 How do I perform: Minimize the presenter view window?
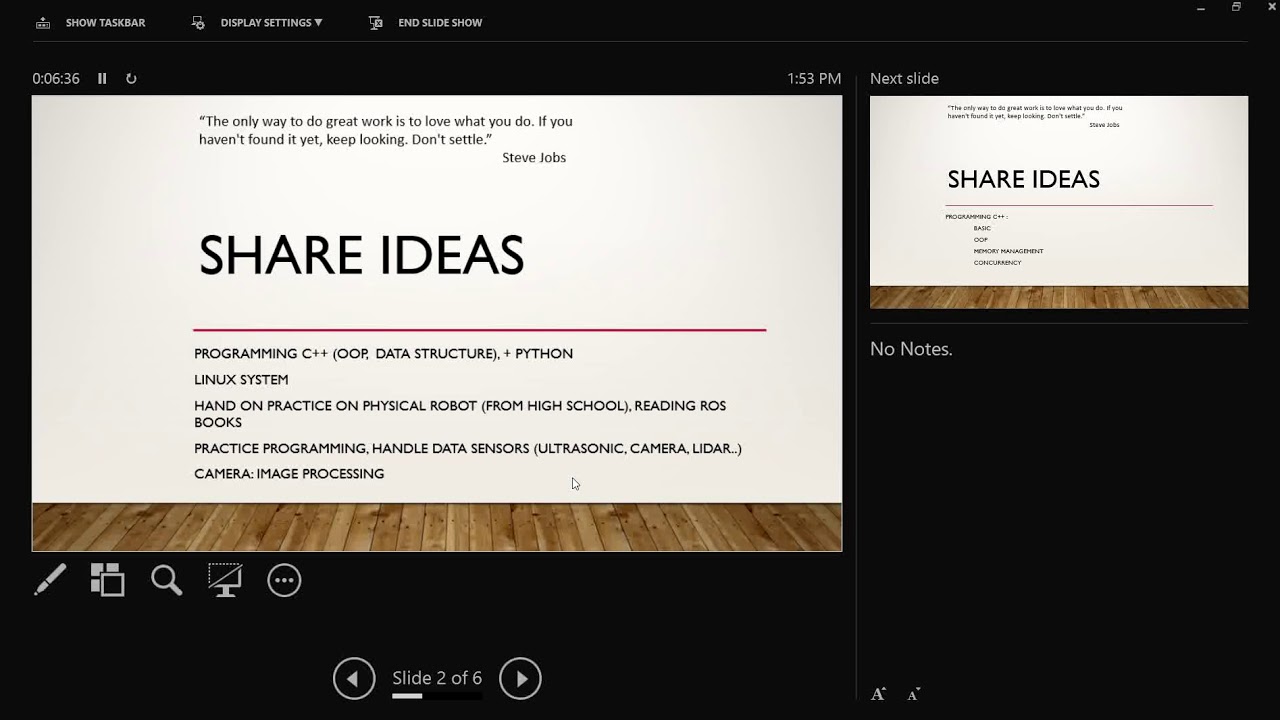(x=1201, y=8)
